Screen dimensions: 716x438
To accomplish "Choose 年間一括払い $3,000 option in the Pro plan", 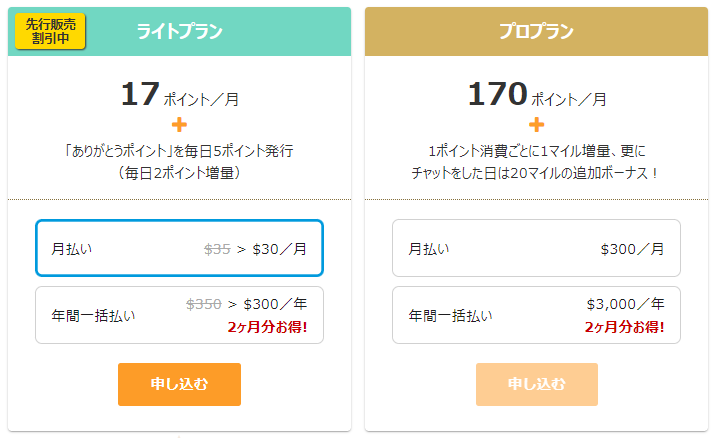I will pyautogui.click(x=536, y=315).
